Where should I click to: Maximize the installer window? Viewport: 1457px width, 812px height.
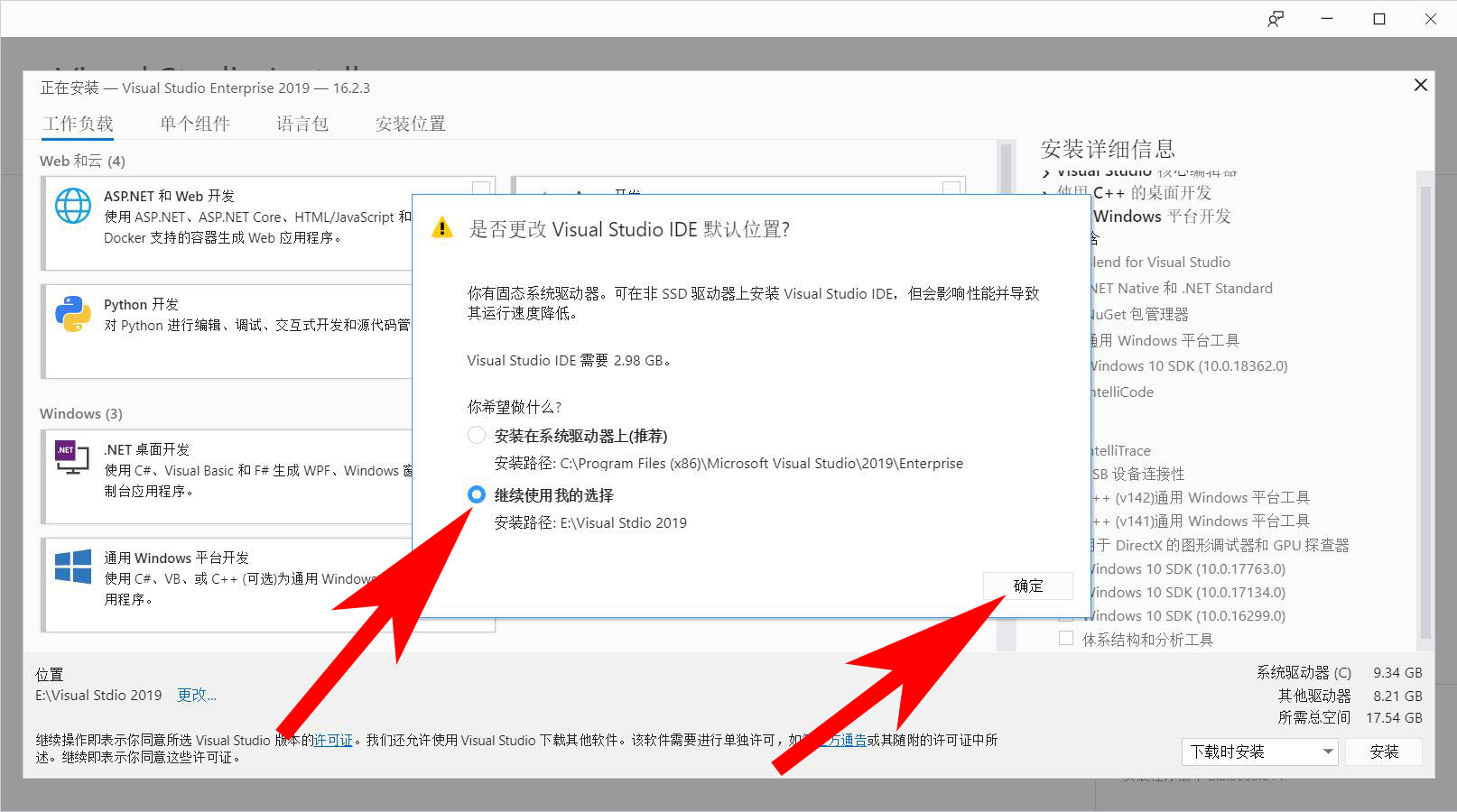pos(1379,19)
